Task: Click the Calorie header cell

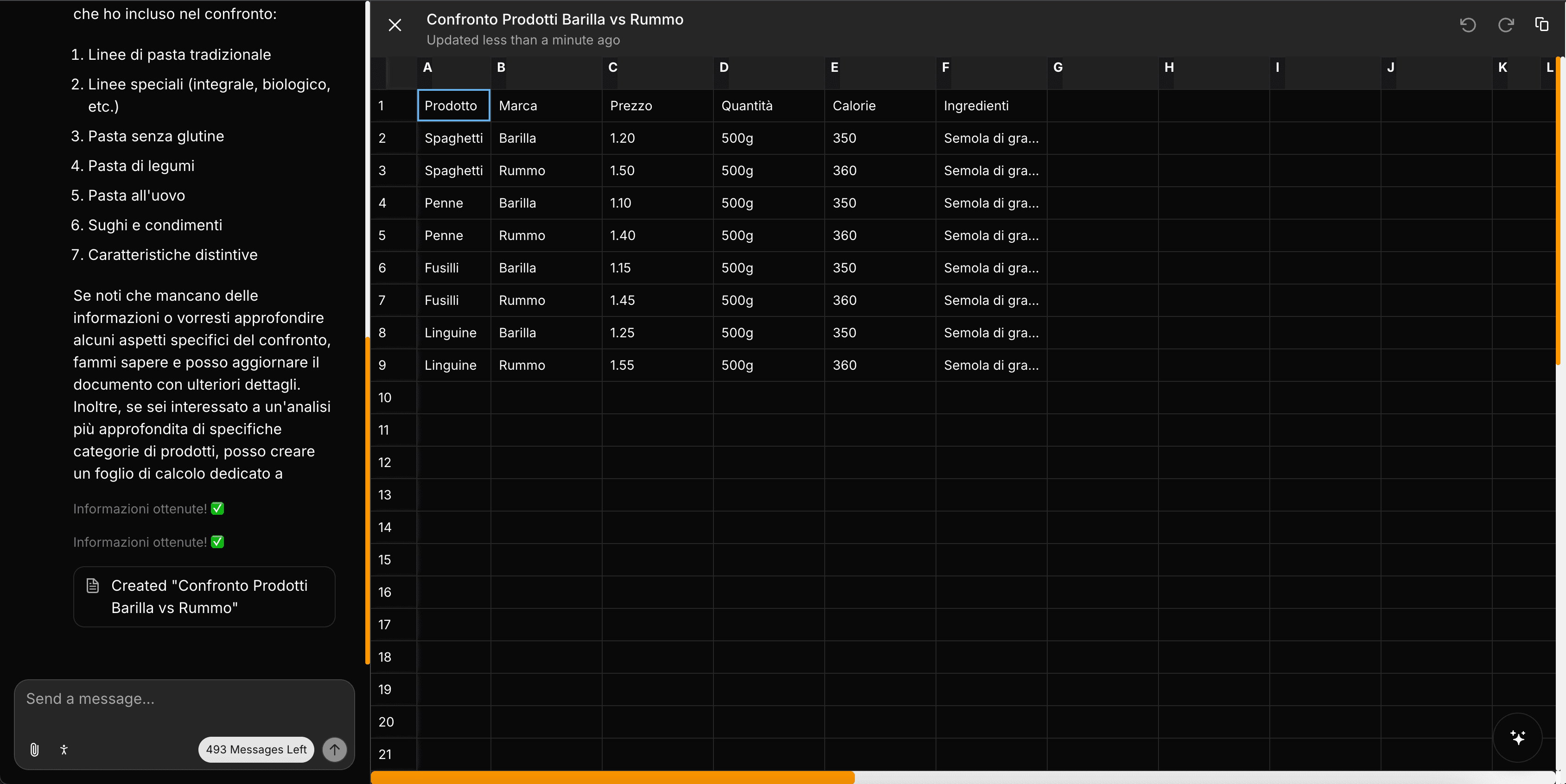Action: 880,106
